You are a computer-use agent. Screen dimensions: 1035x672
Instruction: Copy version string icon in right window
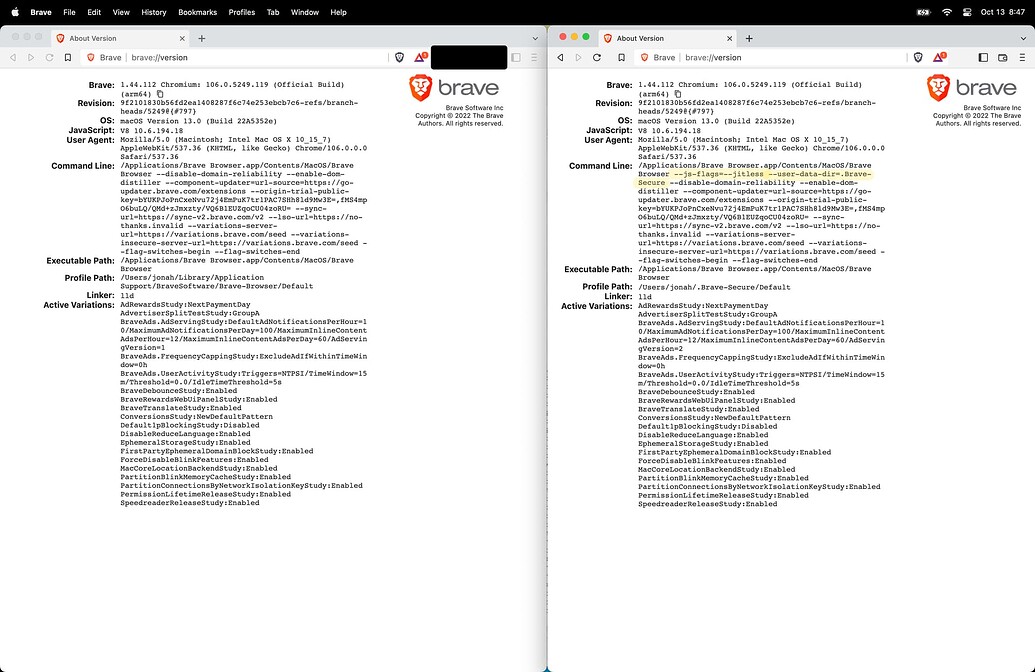[677, 94]
